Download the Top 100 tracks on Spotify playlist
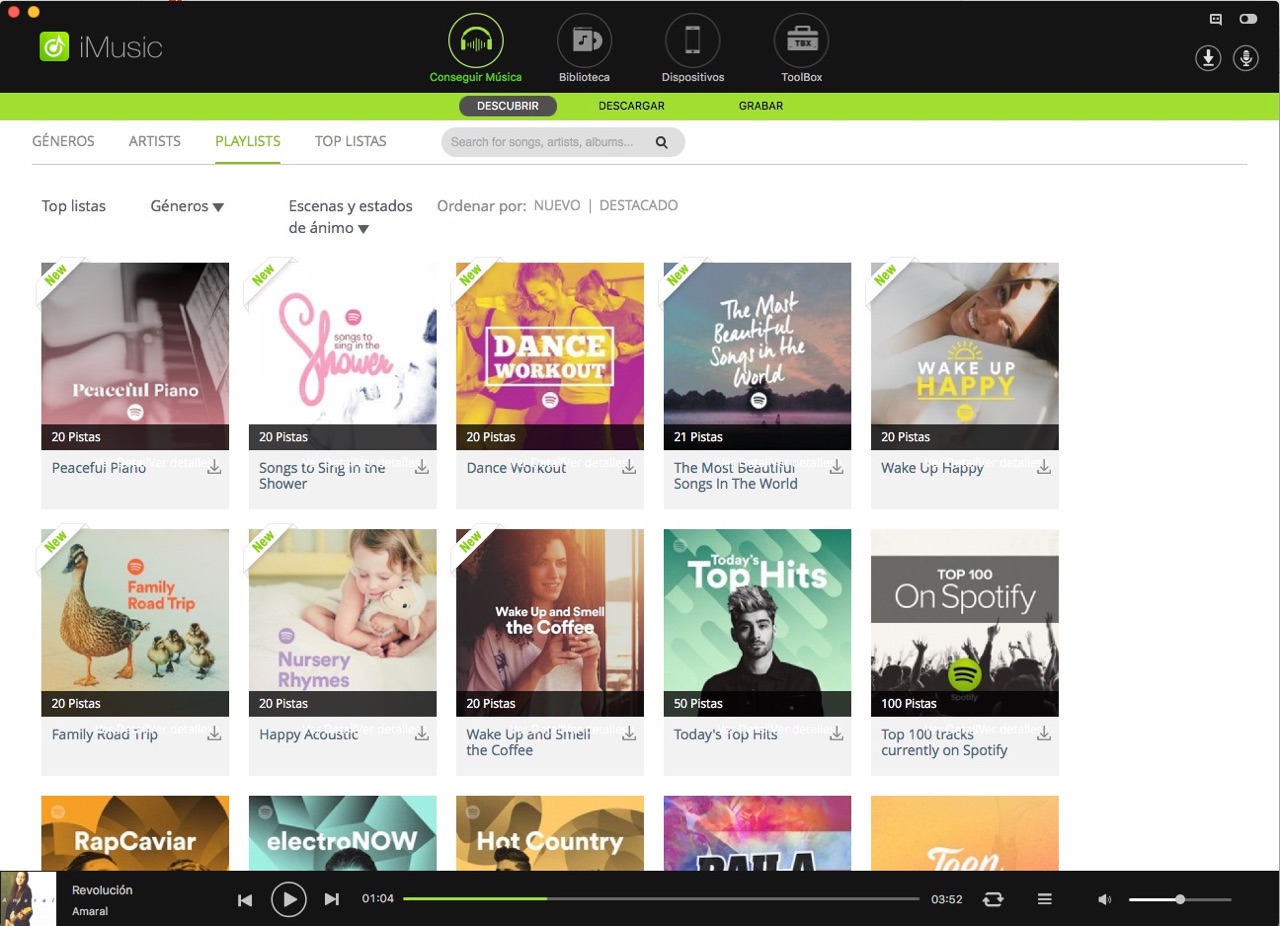The height and width of the screenshot is (926, 1280). pos(1044,734)
